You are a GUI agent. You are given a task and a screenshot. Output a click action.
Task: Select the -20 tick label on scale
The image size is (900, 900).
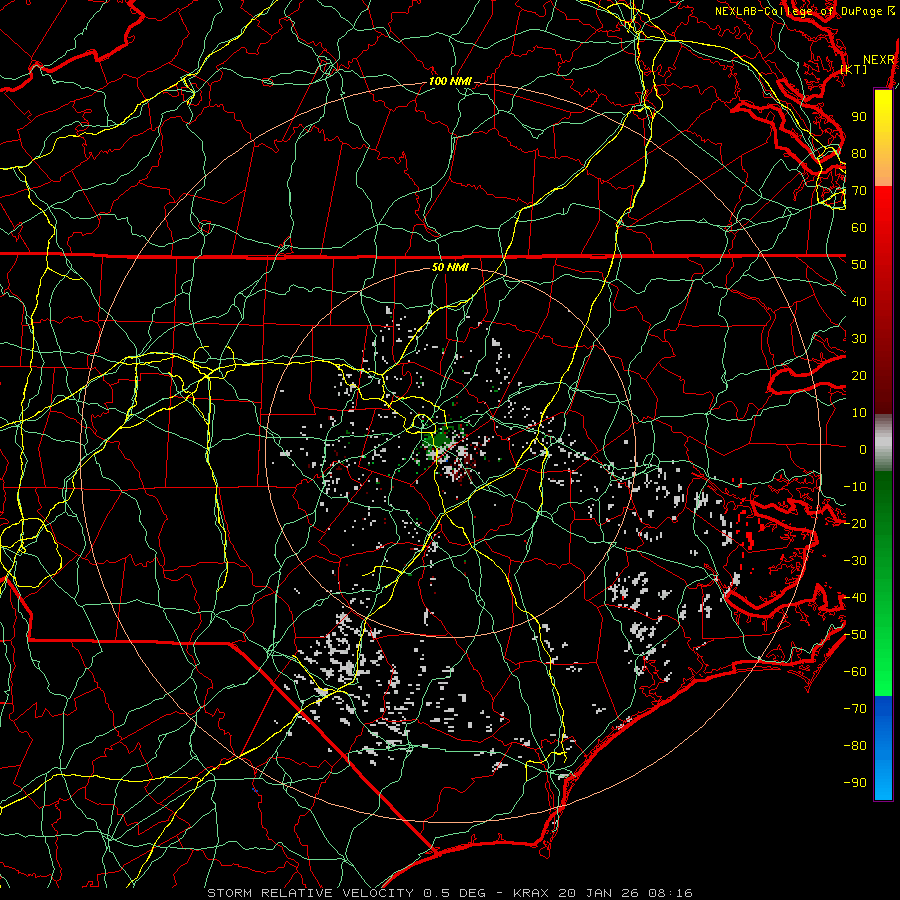(855, 524)
